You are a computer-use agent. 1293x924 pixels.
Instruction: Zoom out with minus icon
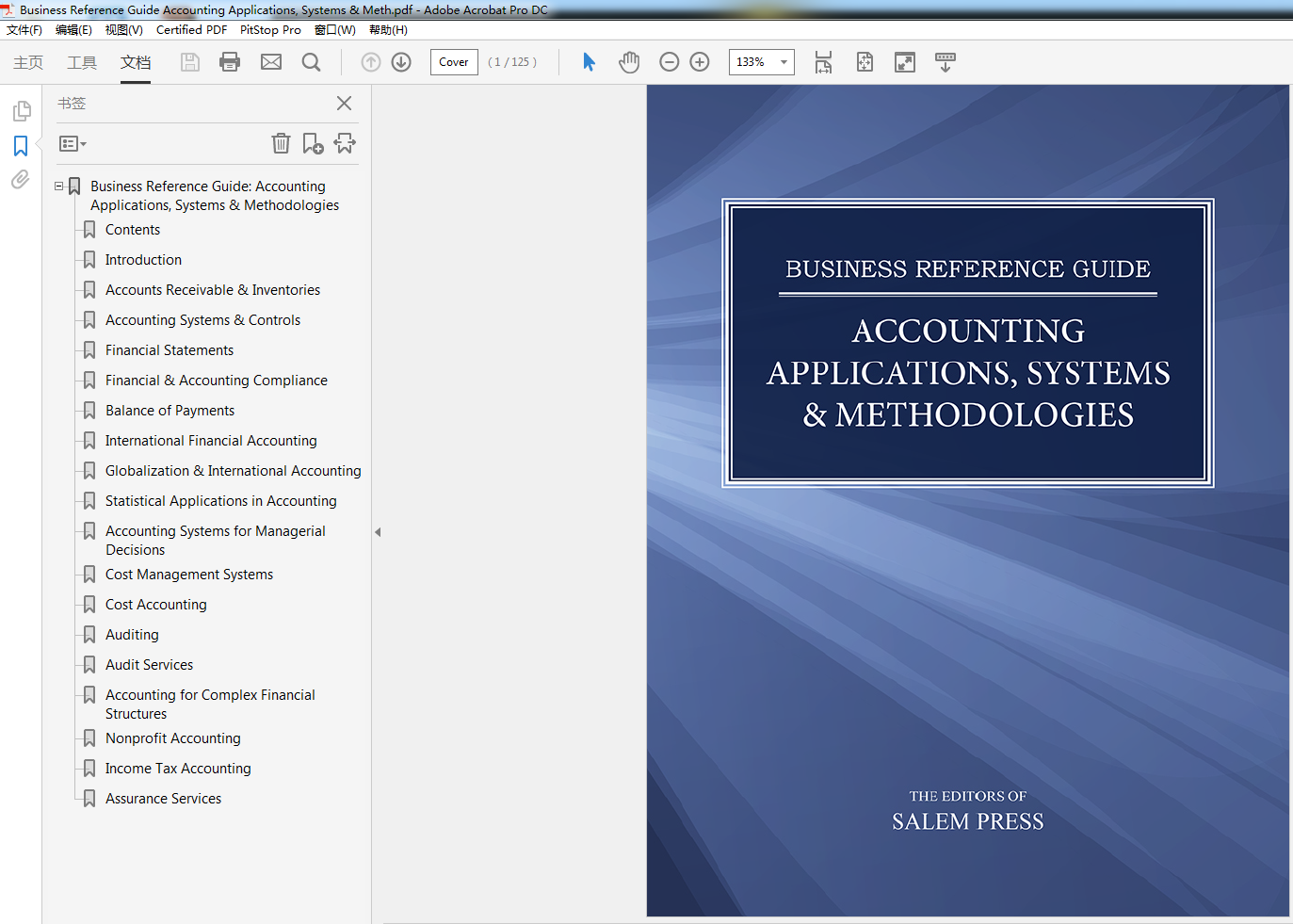(670, 62)
